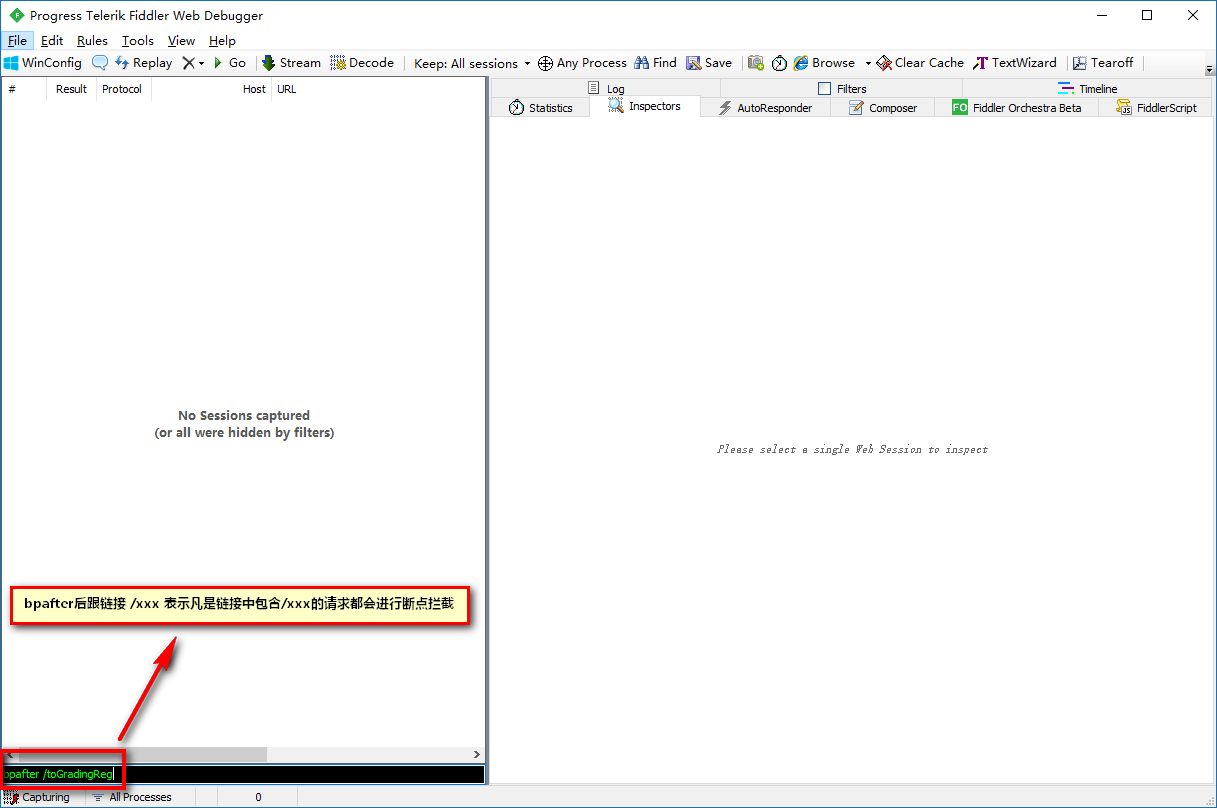The width and height of the screenshot is (1217, 808).
Task: Switch to the Statistics tab
Action: tap(540, 108)
